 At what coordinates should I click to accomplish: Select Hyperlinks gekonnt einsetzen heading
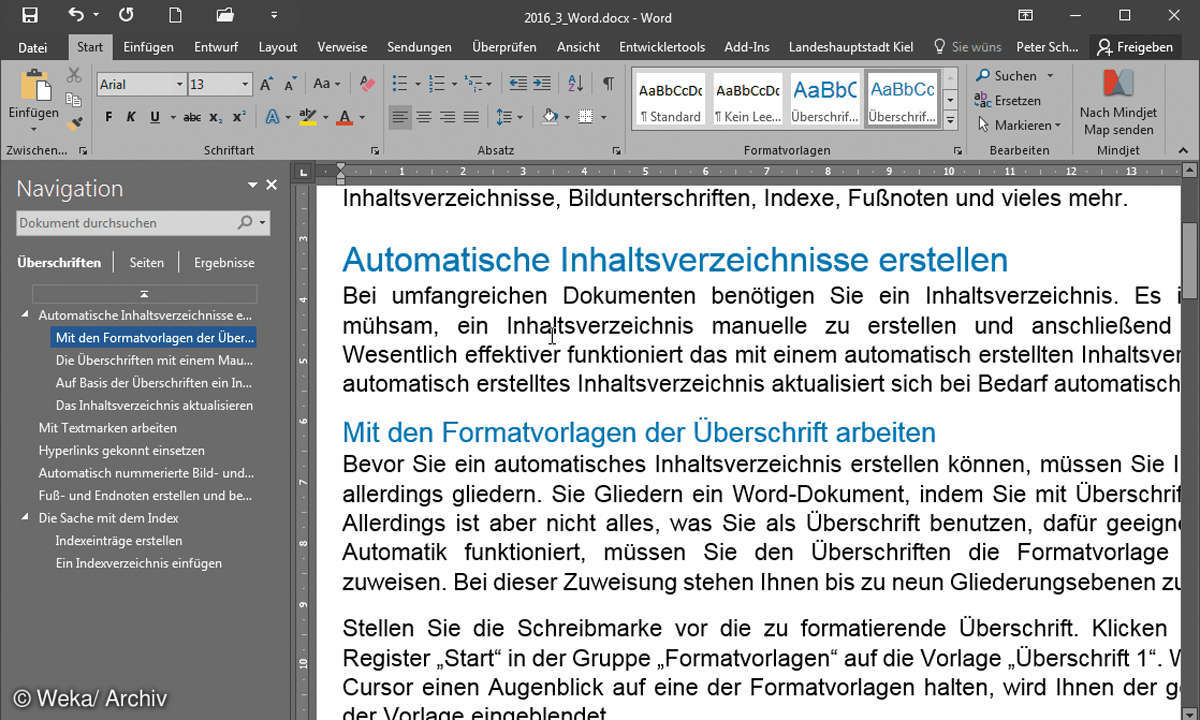click(121, 450)
